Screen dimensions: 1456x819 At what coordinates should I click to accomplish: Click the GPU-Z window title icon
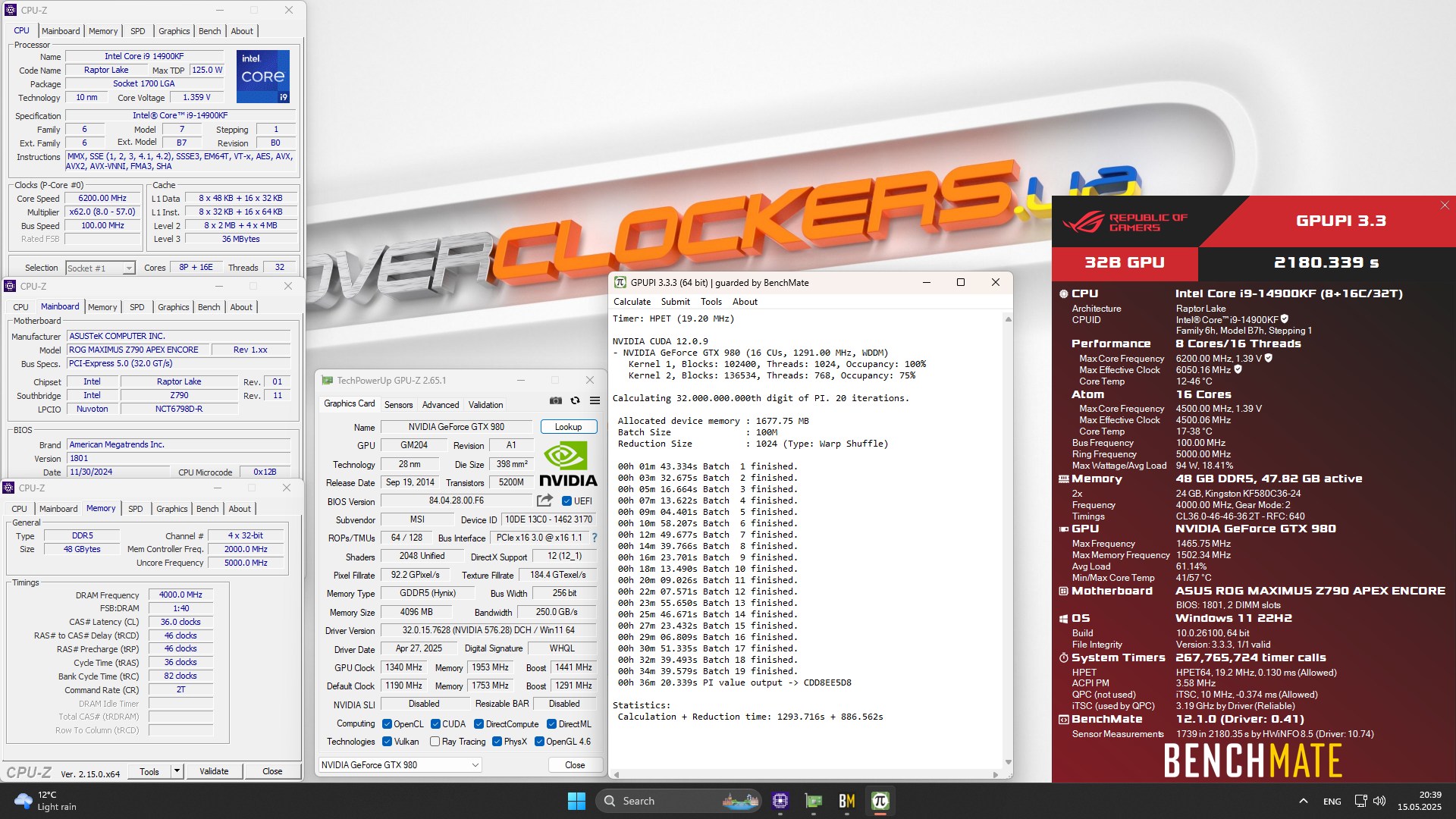pyautogui.click(x=327, y=381)
